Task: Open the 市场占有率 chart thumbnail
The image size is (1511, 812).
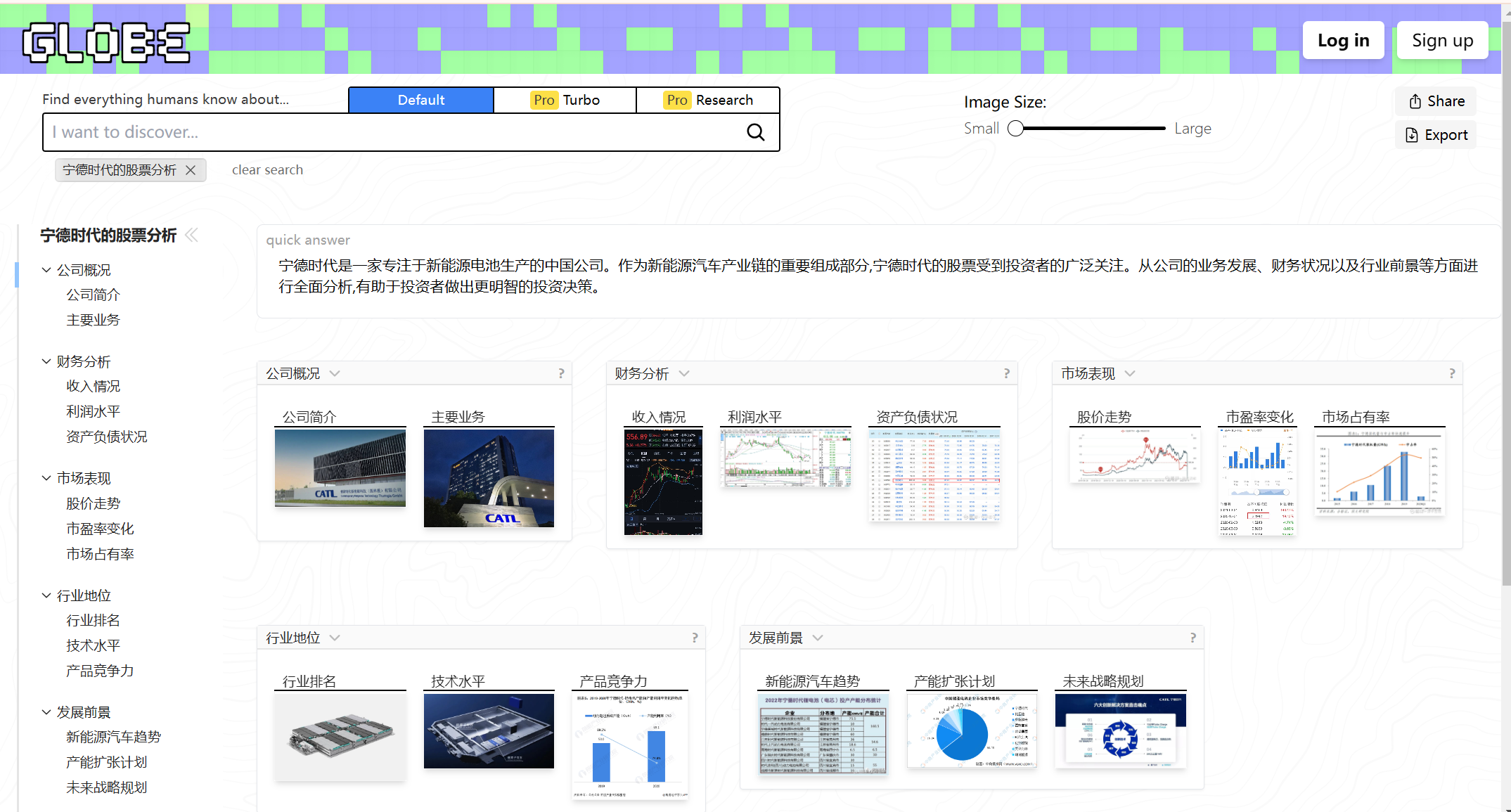Action: (x=1380, y=472)
